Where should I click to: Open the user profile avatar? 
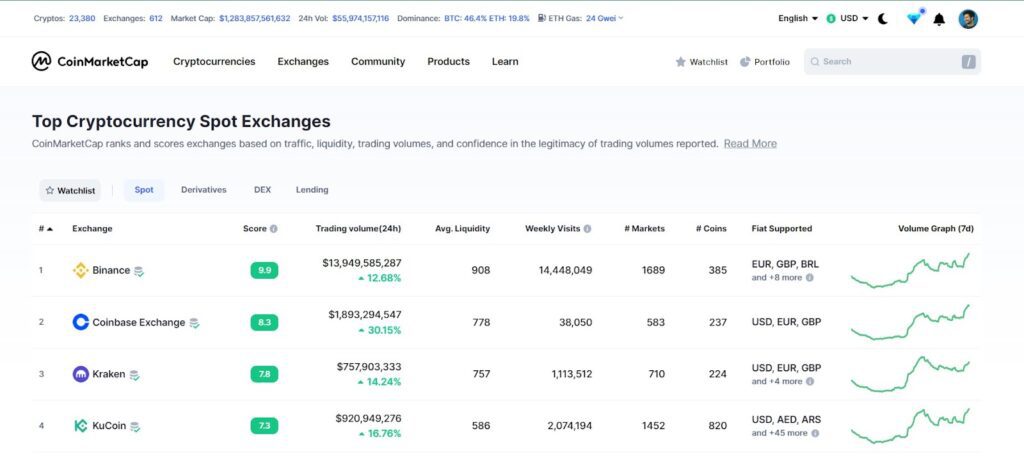point(968,18)
